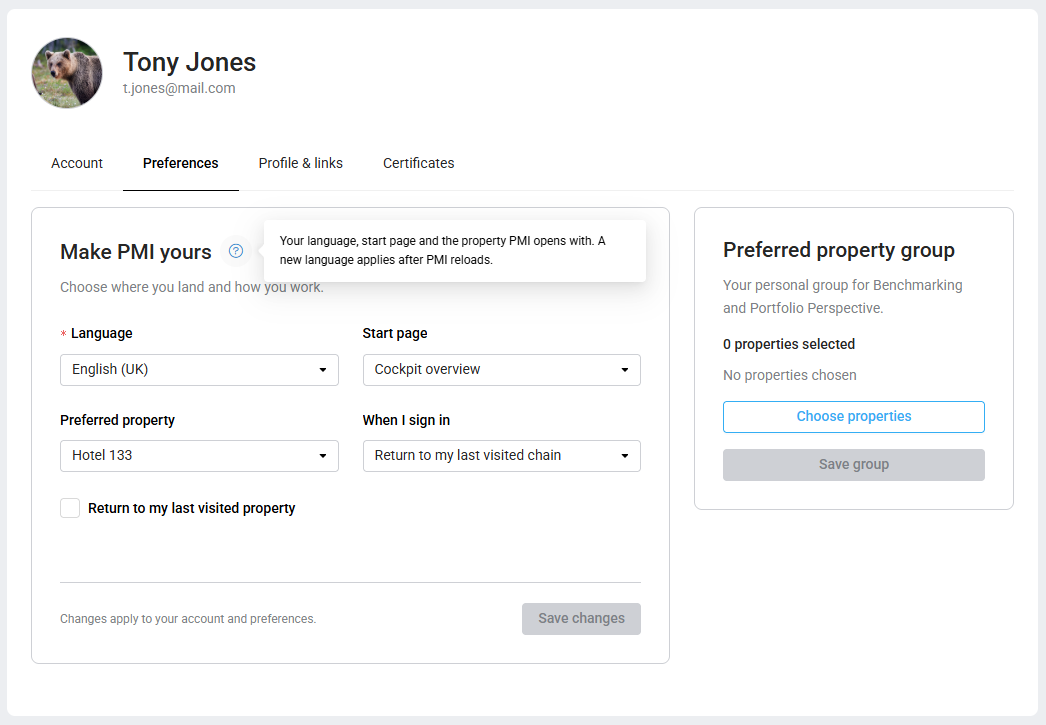Click the Save changes button
This screenshot has height=725, width=1046.
582,619
